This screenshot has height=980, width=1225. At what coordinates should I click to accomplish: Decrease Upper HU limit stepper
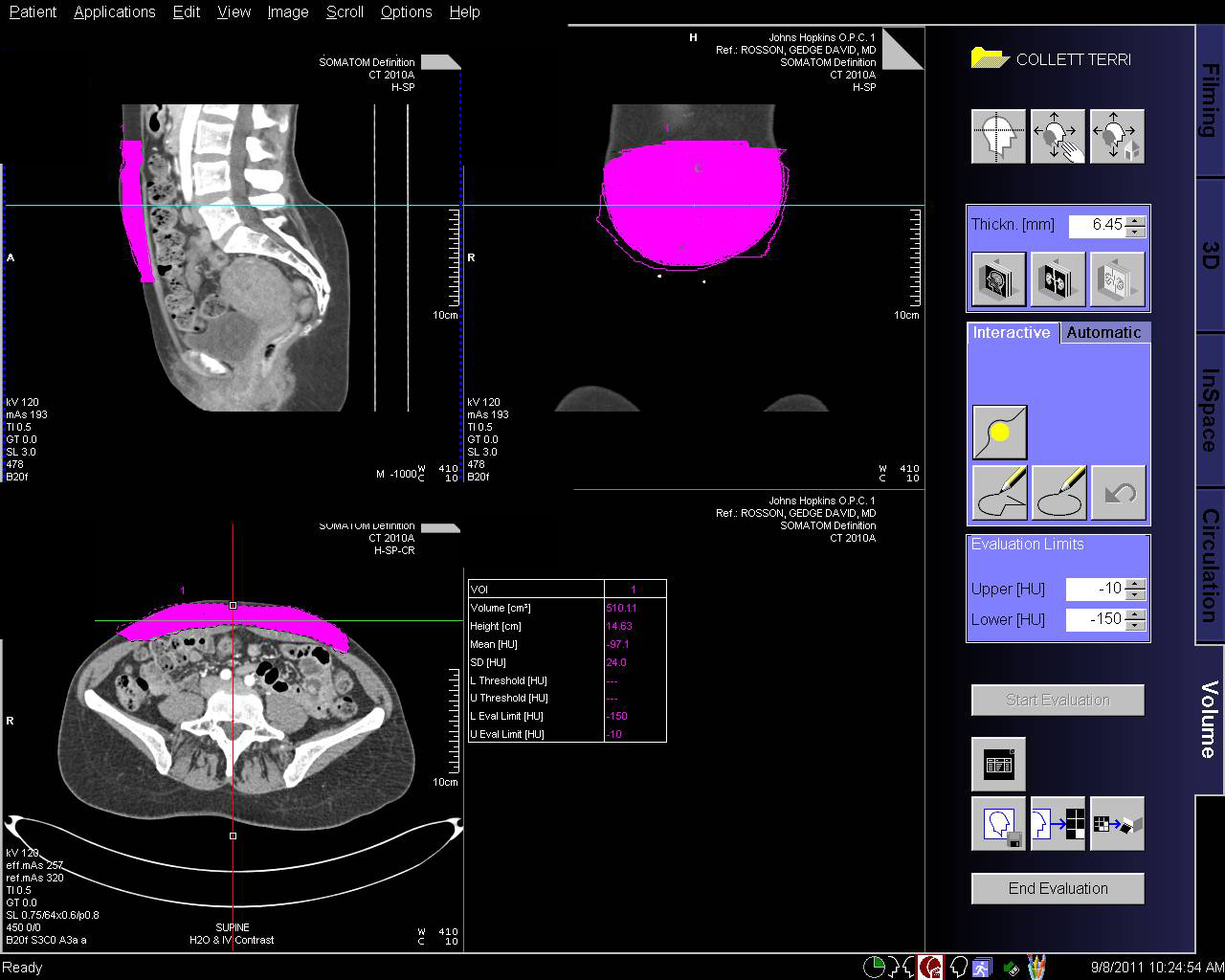[x=1135, y=594]
